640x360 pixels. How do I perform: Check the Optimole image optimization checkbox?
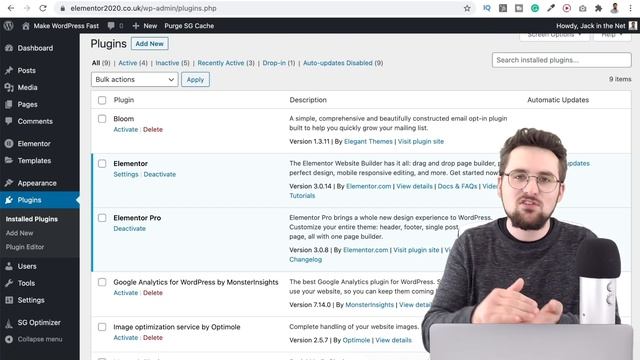point(102,327)
